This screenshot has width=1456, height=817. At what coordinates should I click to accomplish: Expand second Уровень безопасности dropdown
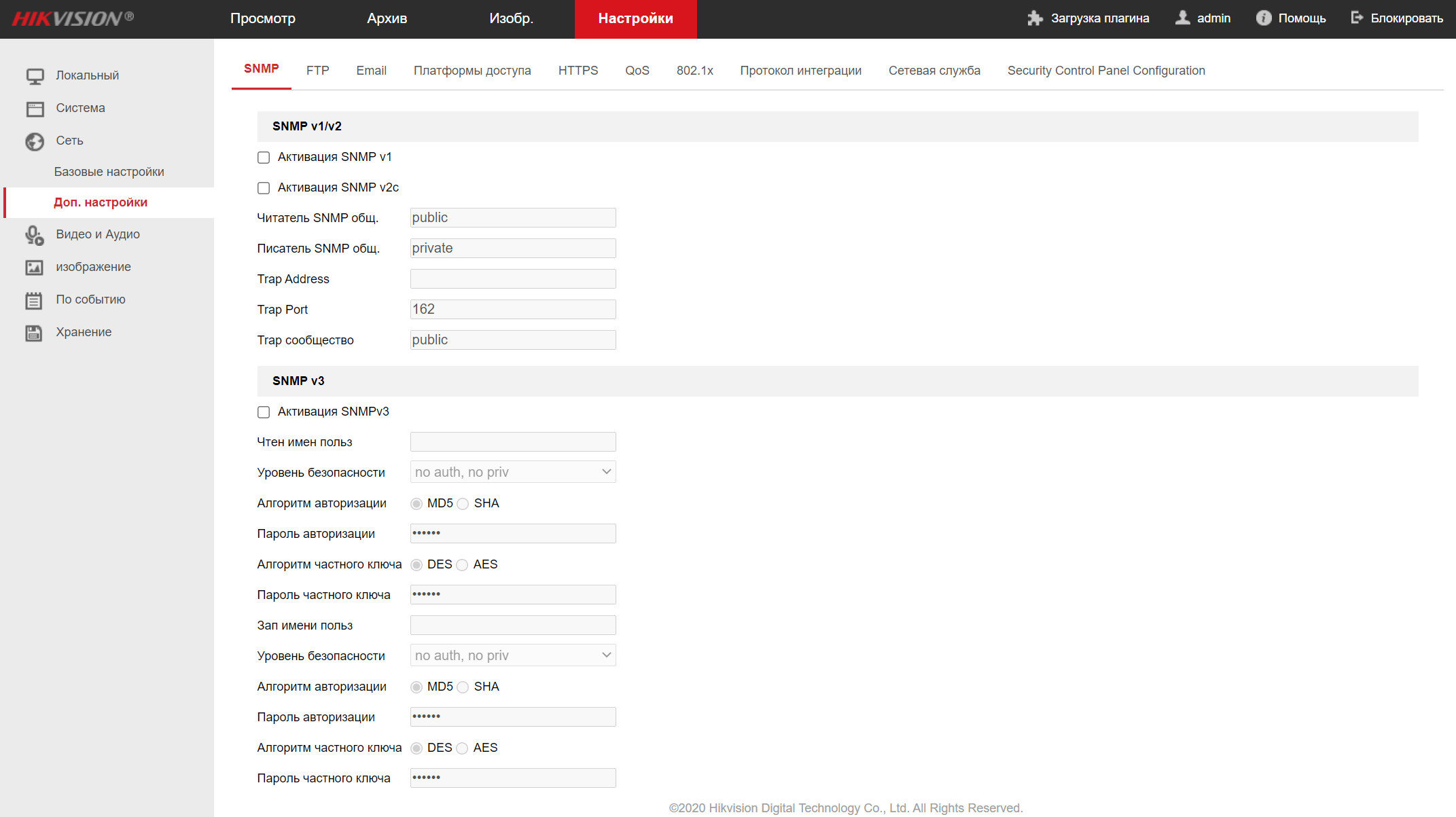[513, 655]
